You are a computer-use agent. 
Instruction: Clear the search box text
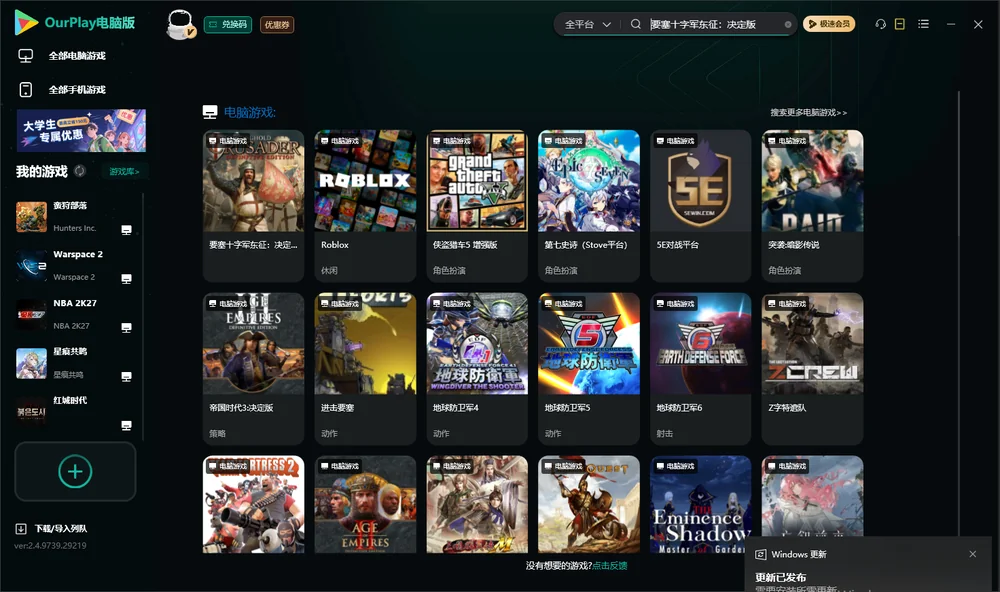[x=788, y=25]
